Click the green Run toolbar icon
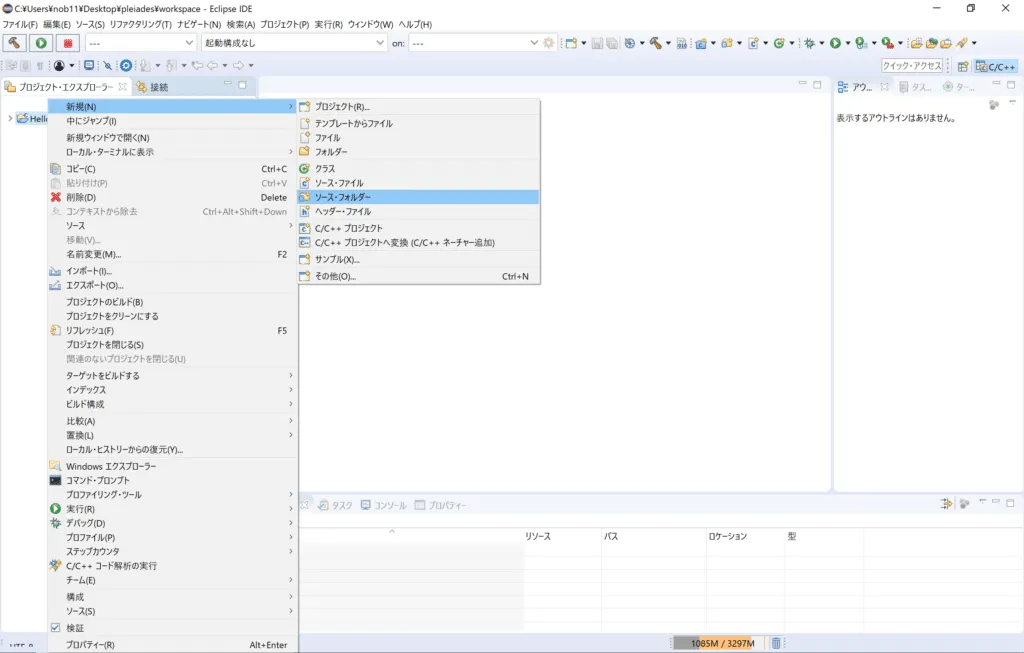Viewport: 1024px width, 653px height. (835, 43)
